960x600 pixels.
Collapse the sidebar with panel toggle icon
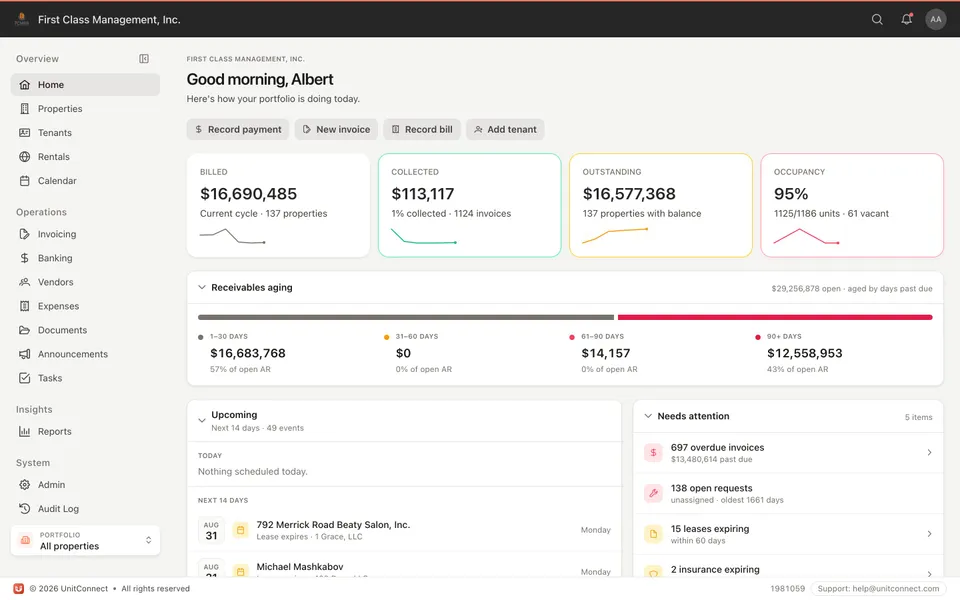click(x=144, y=59)
